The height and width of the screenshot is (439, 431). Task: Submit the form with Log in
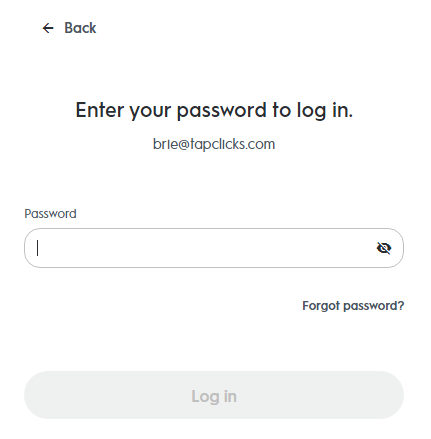pos(214,395)
